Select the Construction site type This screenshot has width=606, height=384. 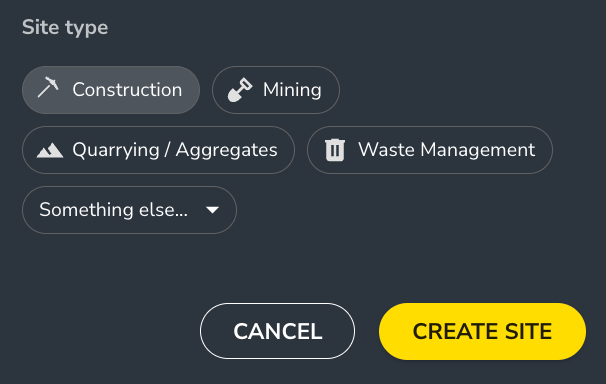pos(111,90)
